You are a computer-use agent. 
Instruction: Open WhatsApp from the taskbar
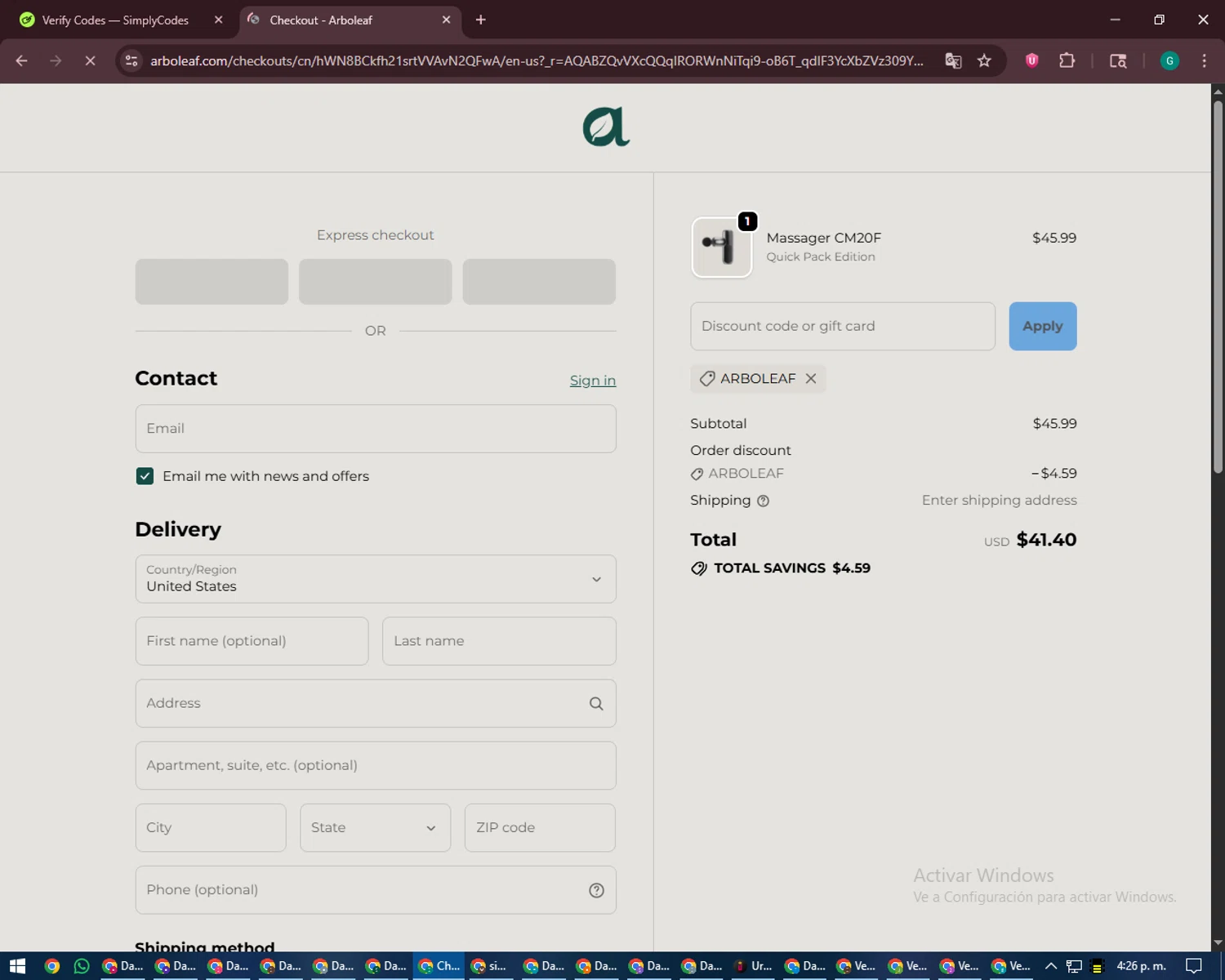82,966
